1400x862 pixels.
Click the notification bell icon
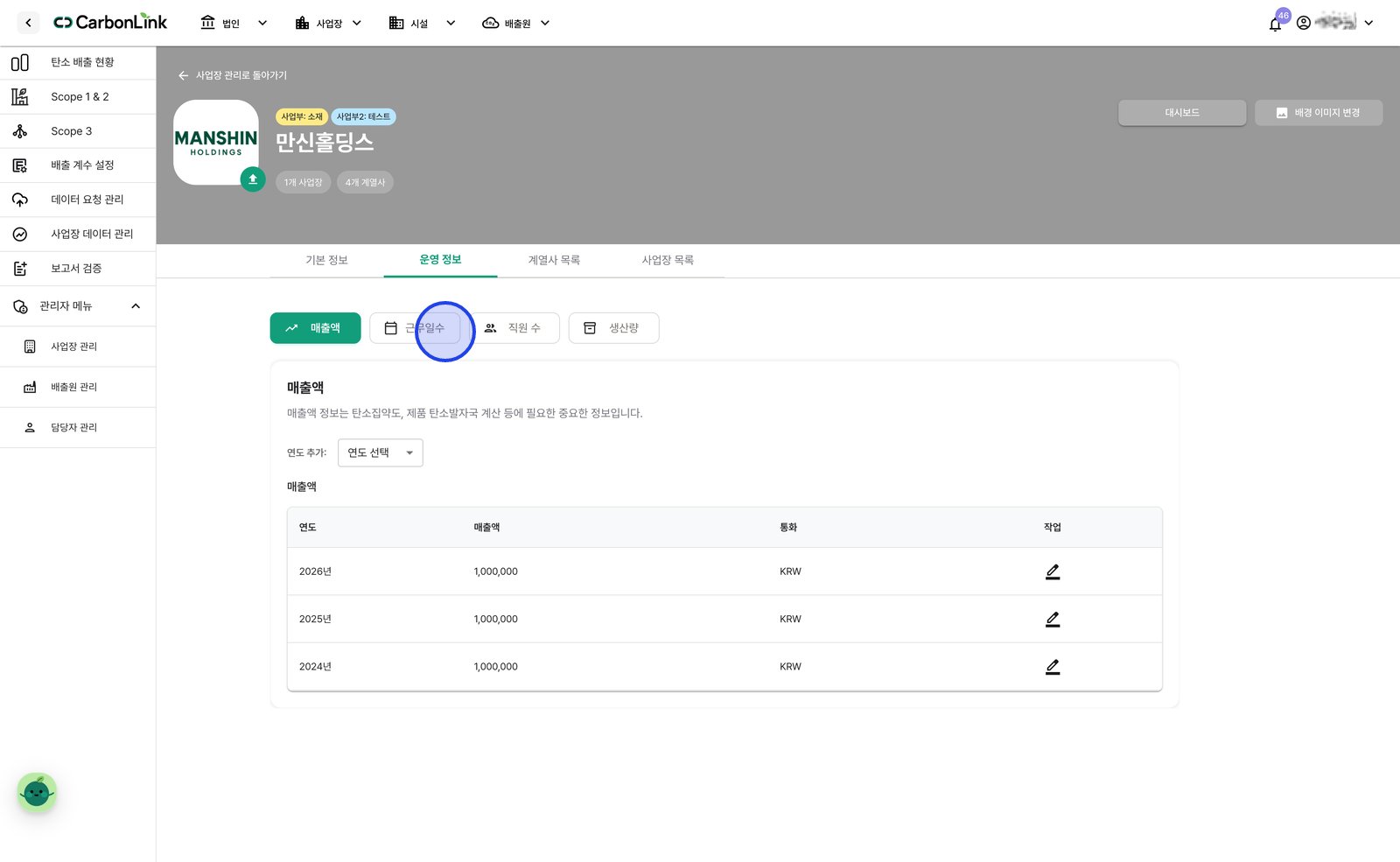1275,24
